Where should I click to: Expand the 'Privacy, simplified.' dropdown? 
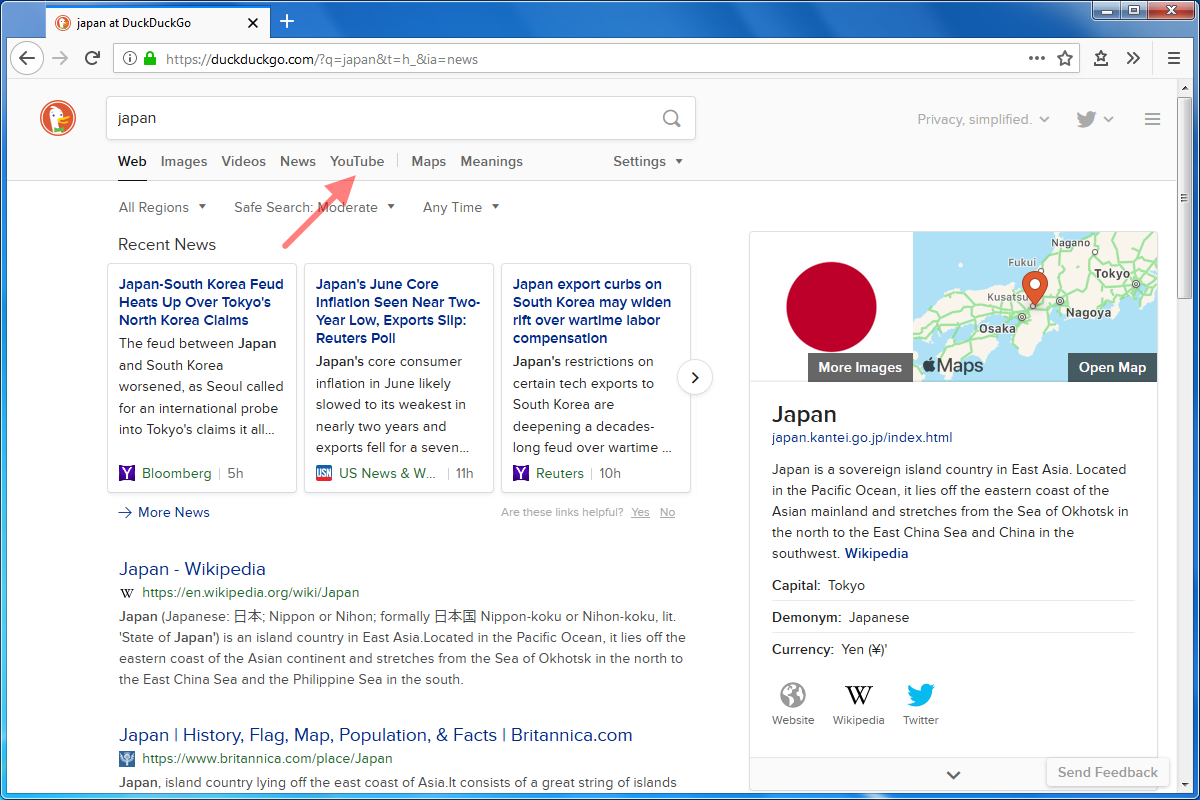(984, 119)
